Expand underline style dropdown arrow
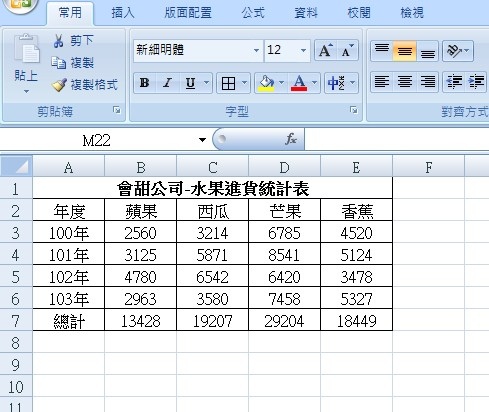489x412 pixels. pos(206,83)
